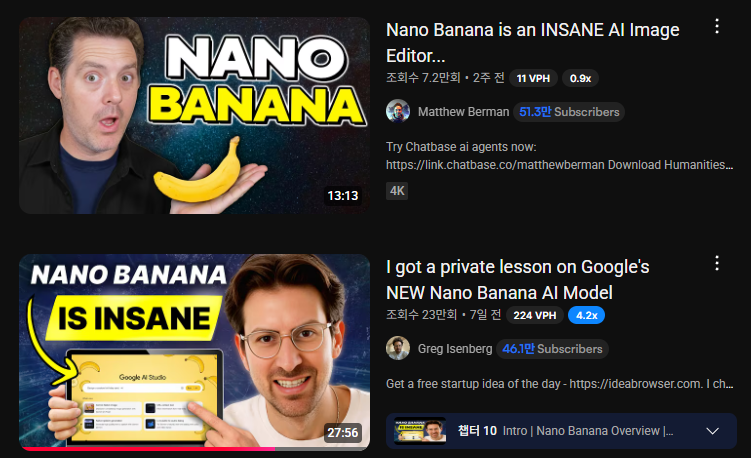The image size is (751, 458).
Task: Click the small chapter preview thumbnail
Action: pos(420,431)
